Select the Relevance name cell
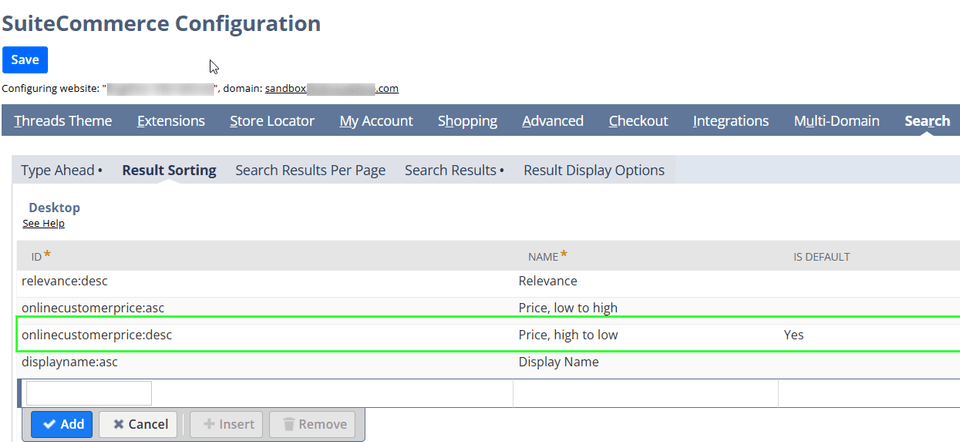The height and width of the screenshot is (442, 960). coord(646,281)
